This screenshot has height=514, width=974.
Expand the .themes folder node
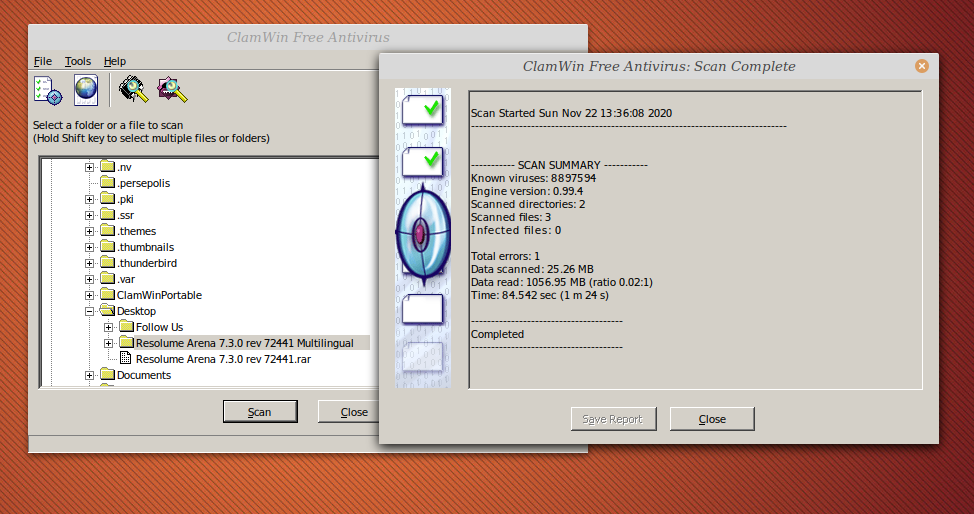click(89, 231)
